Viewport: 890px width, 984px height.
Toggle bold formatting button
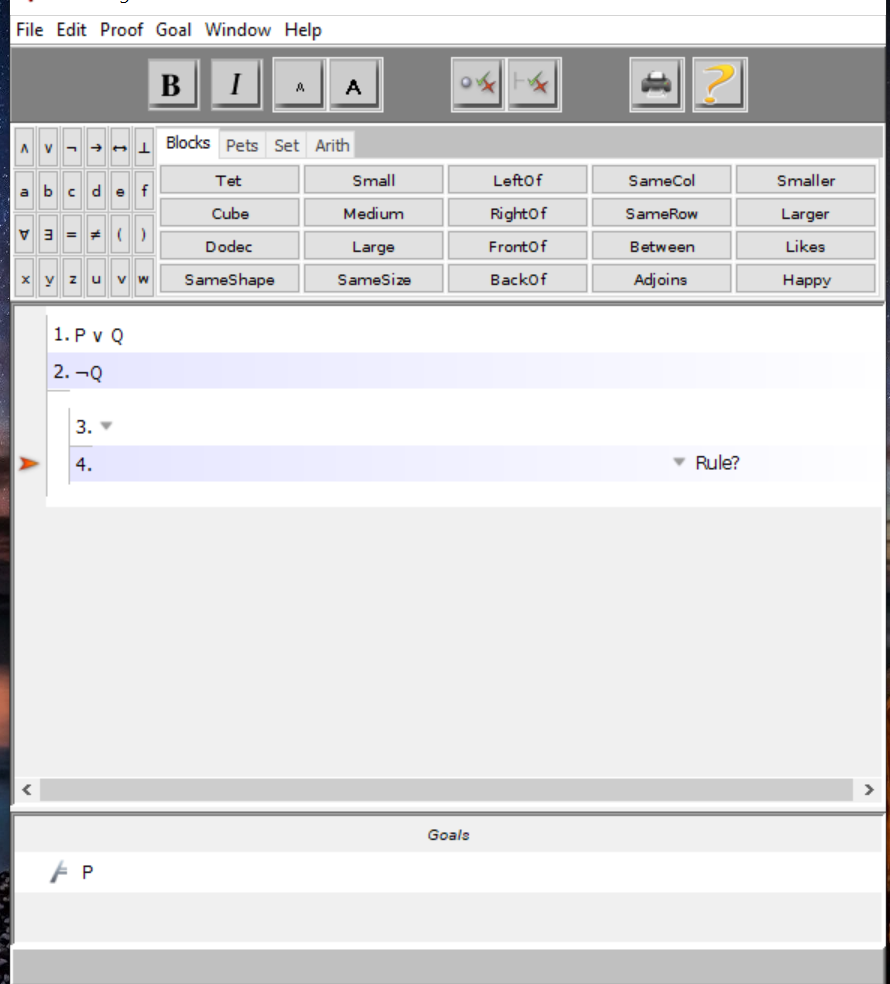coord(174,85)
